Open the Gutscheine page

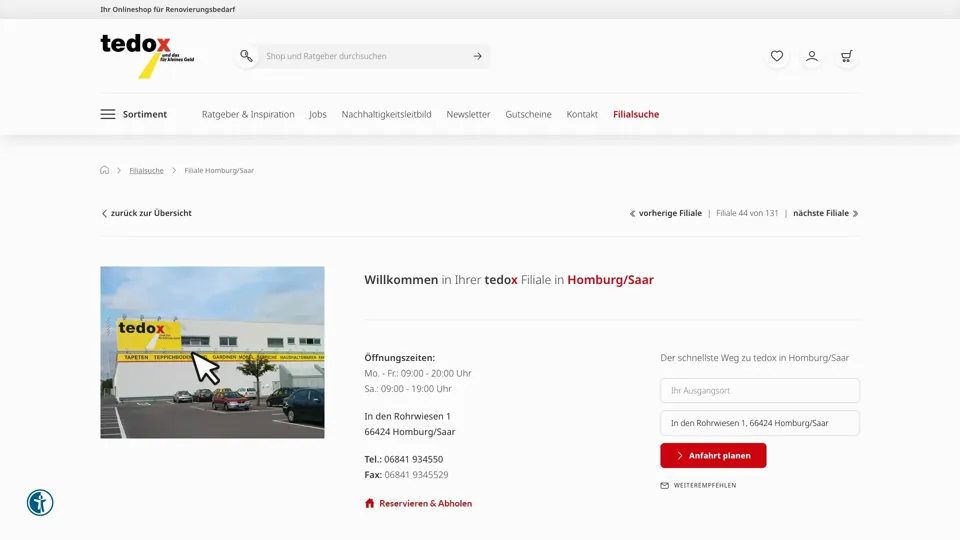point(528,114)
